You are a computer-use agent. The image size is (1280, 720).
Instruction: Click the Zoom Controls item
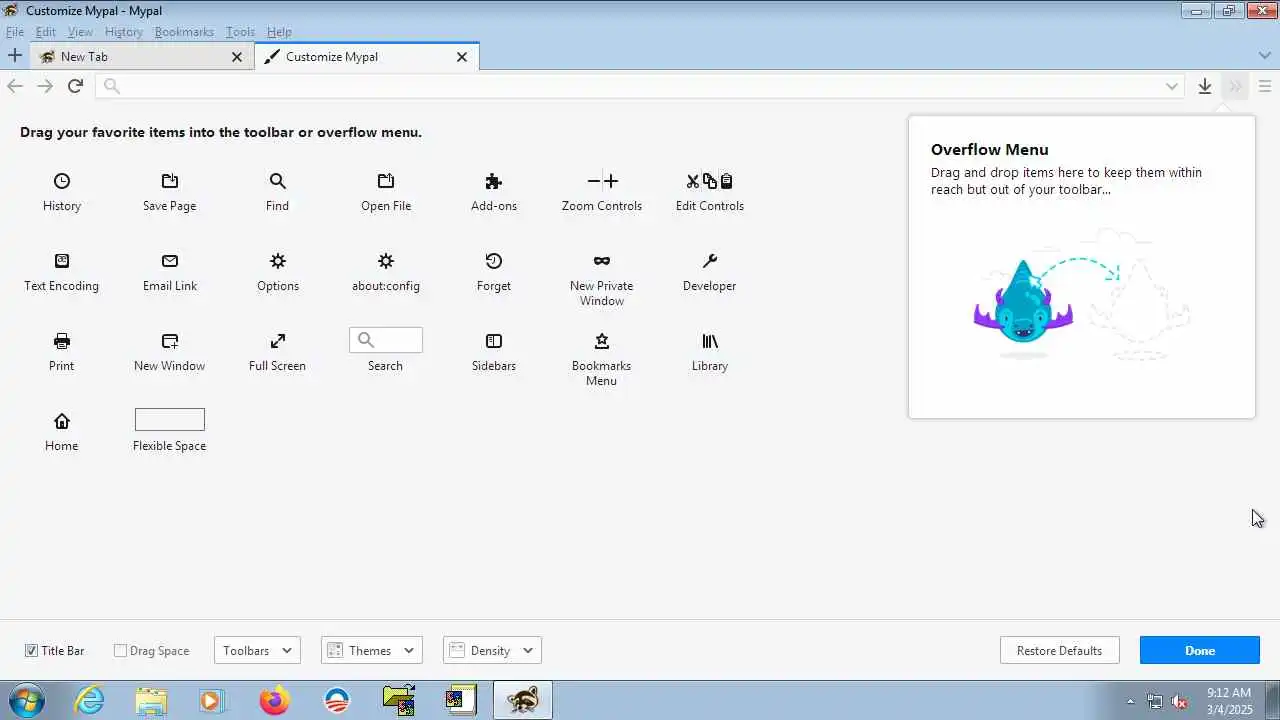tap(602, 192)
